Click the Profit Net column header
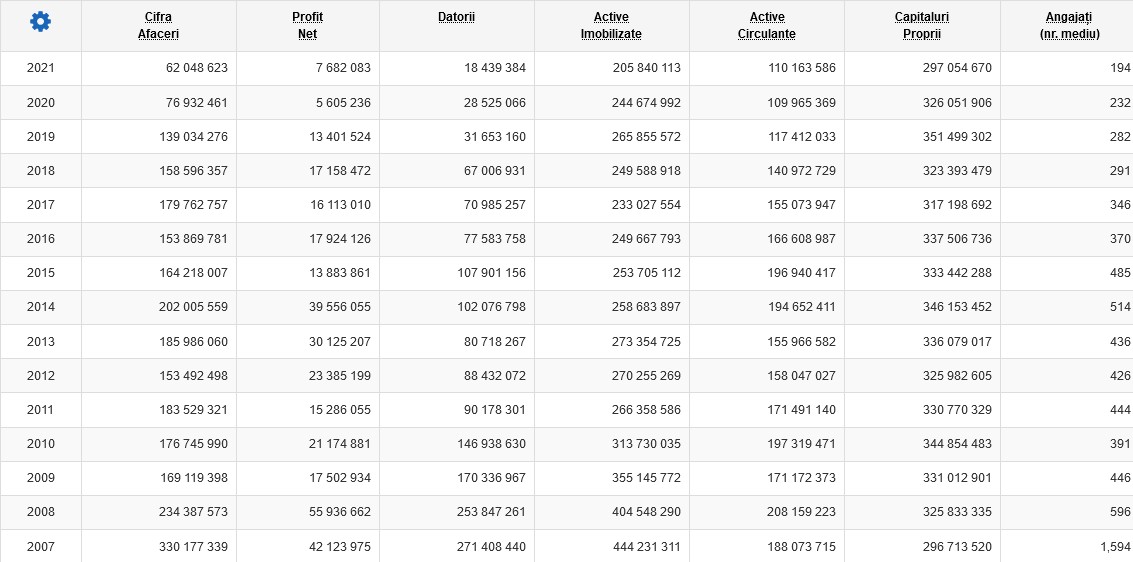 307,25
